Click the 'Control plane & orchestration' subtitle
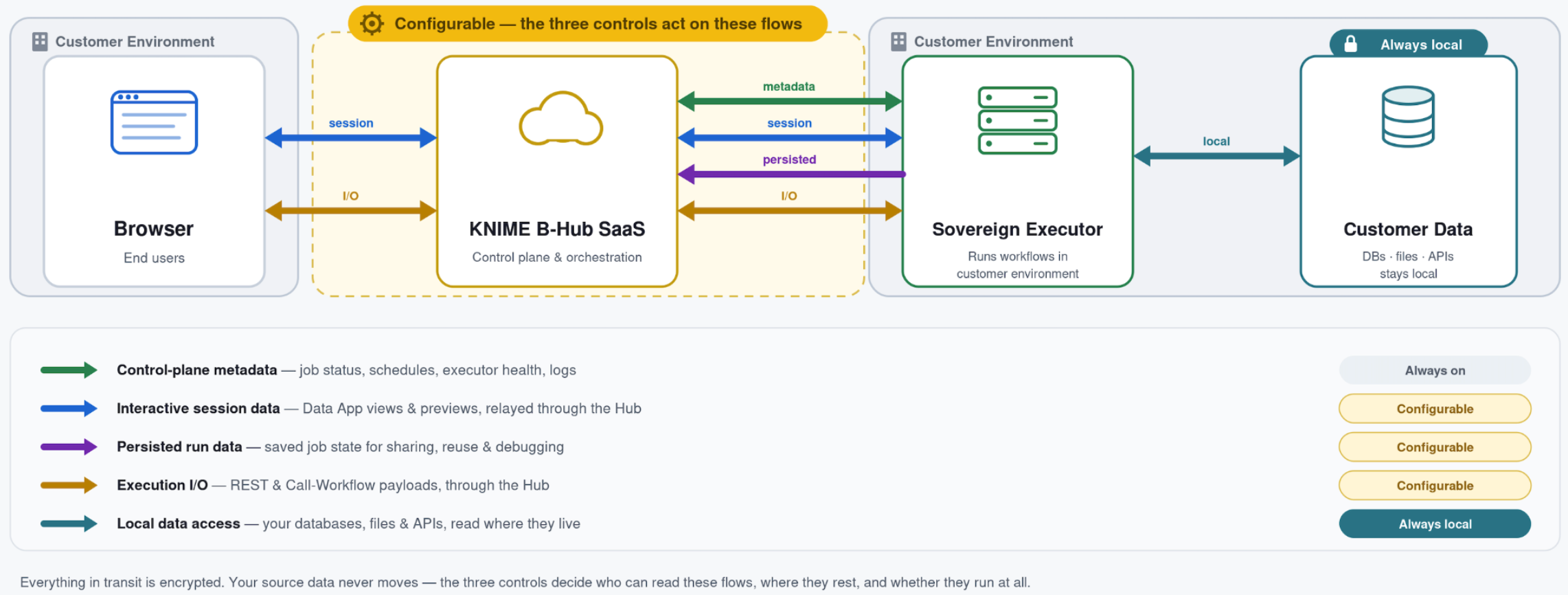 coord(557,257)
